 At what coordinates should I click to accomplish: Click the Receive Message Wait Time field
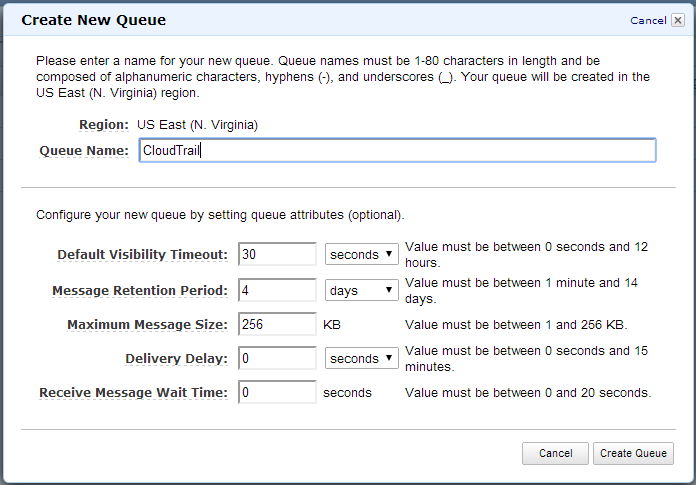pyautogui.click(x=277, y=392)
